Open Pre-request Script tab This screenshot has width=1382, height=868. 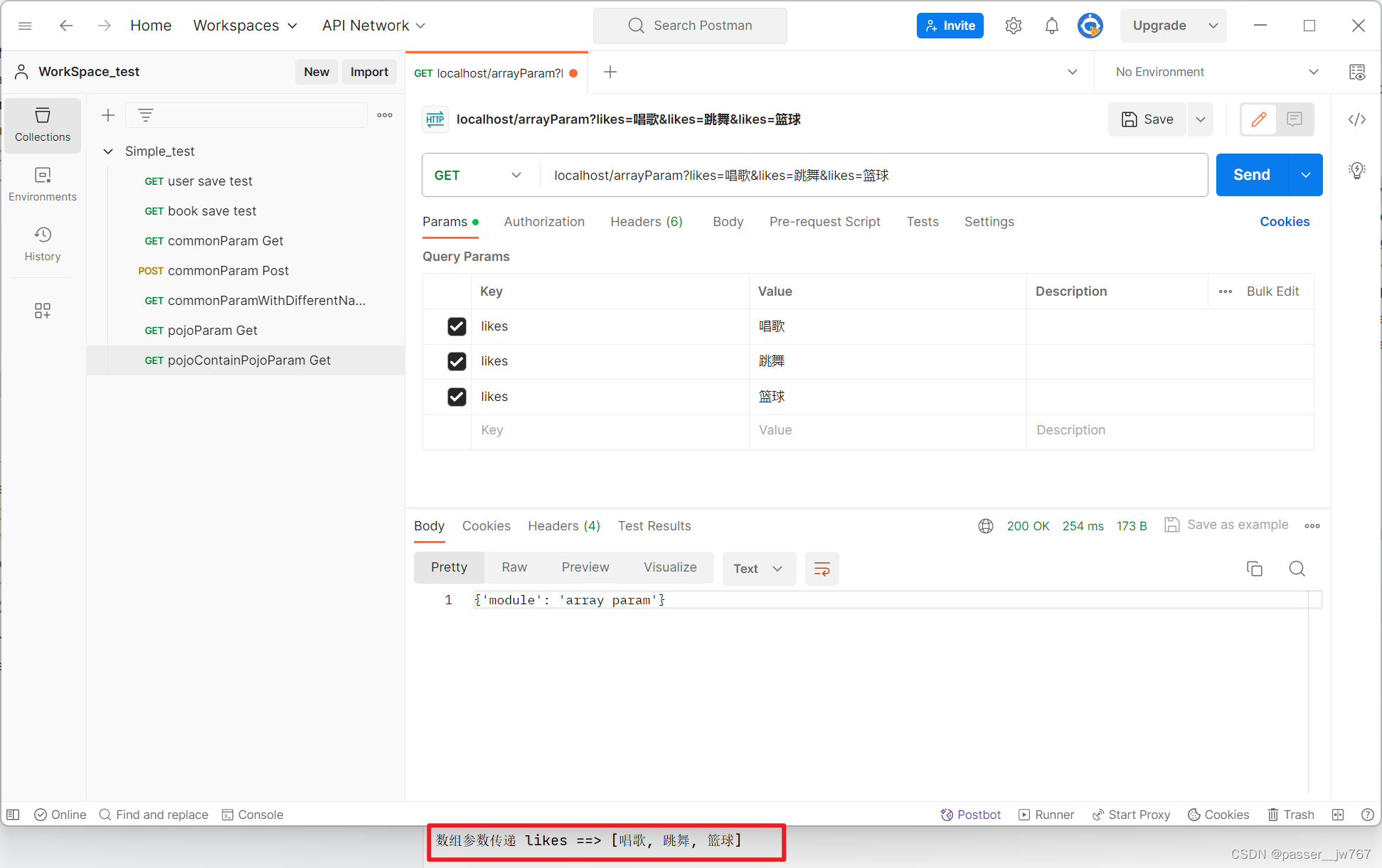click(x=825, y=222)
